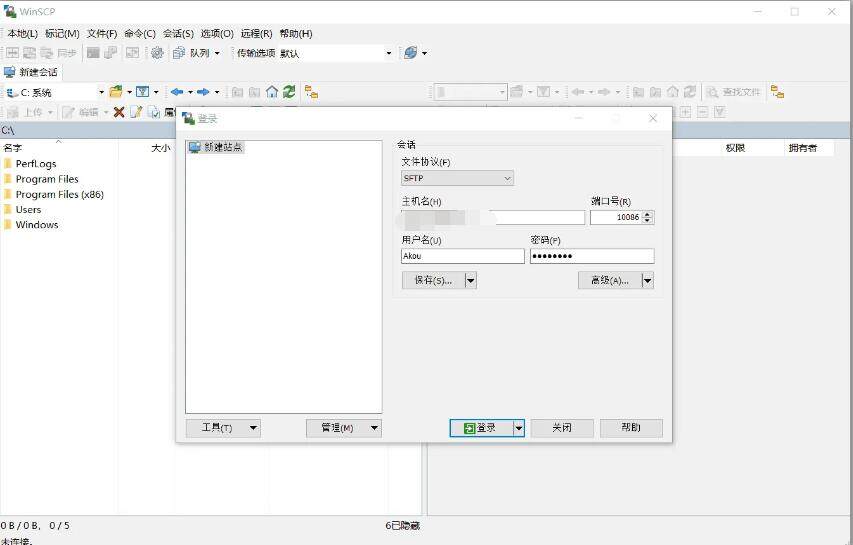The image size is (853, 545).
Task: Open the commands (命令) menu
Action: point(140,34)
